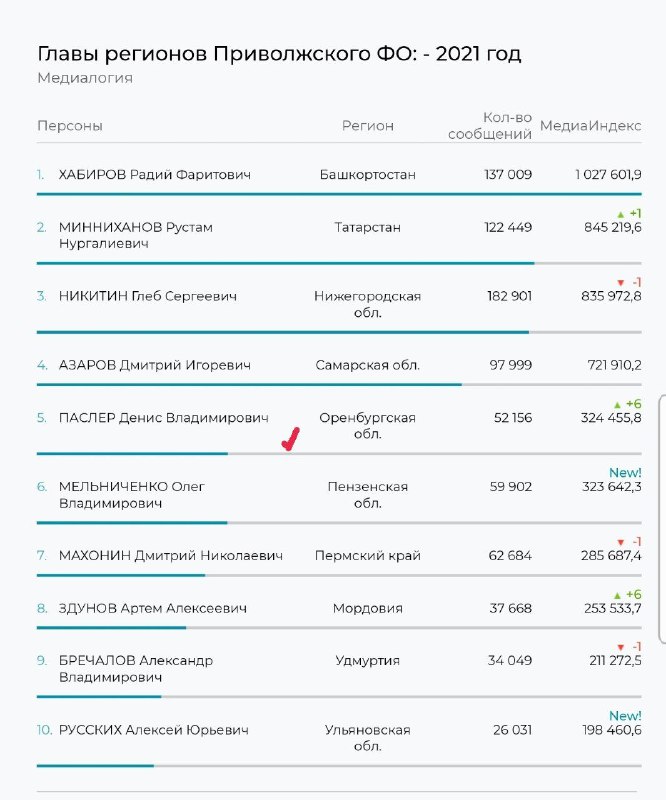Click red down arrow above 285 687,4
Screen dimensions: 666x800
point(621,542)
